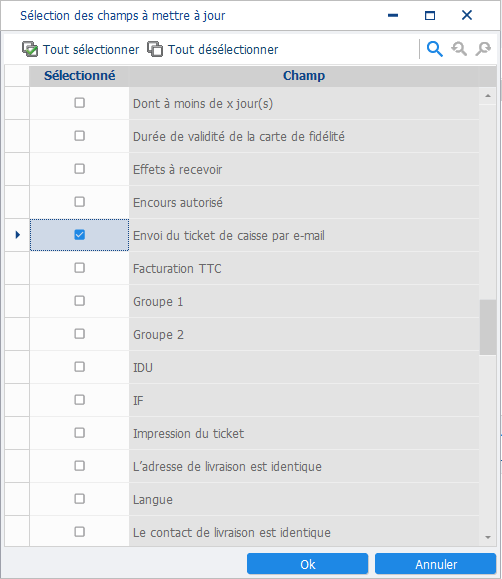Click the scrollbar down arrow

pyautogui.click(x=488, y=537)
